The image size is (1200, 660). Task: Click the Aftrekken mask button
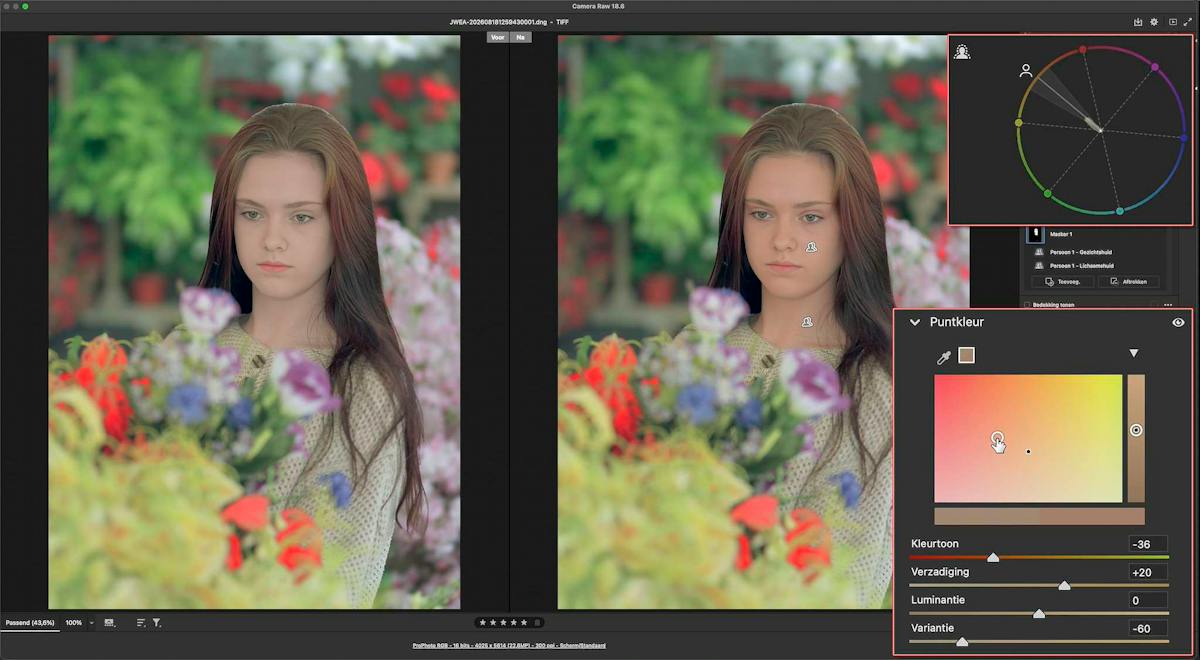(1128, 282)
